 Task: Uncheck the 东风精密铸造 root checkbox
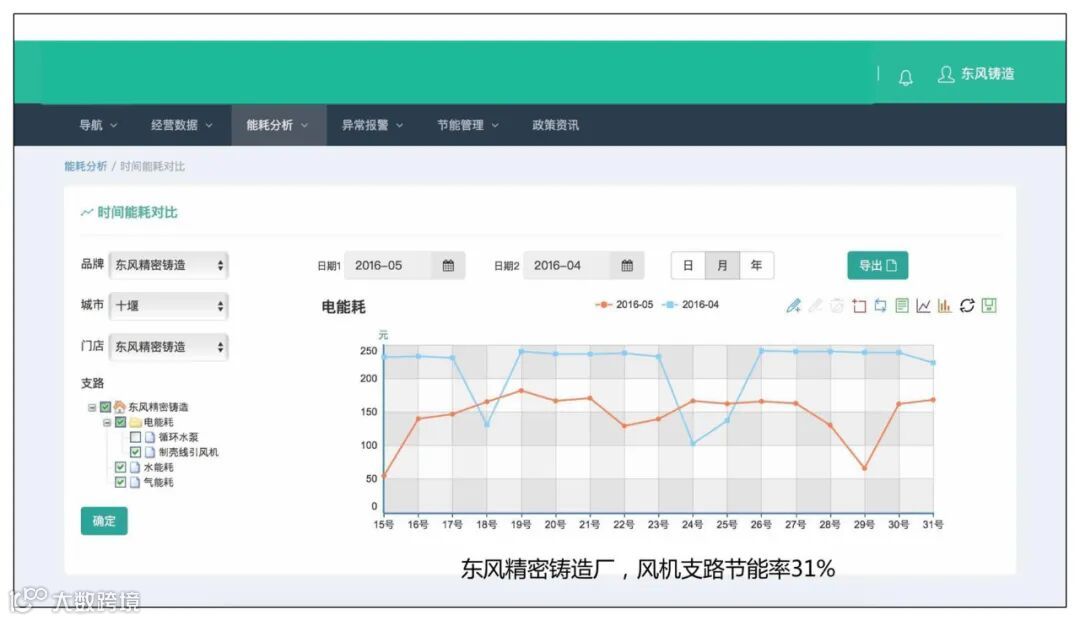click(x=105, y=407)
